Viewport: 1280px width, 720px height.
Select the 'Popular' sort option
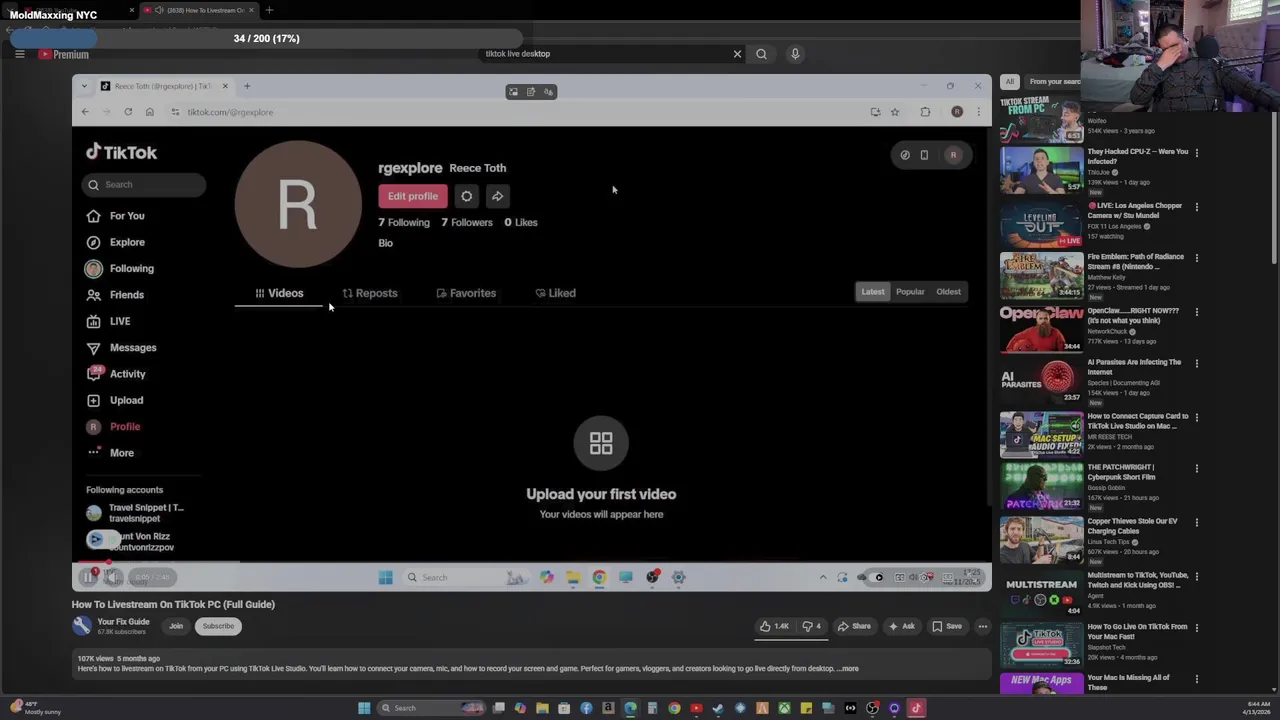[x=910, y=292]
